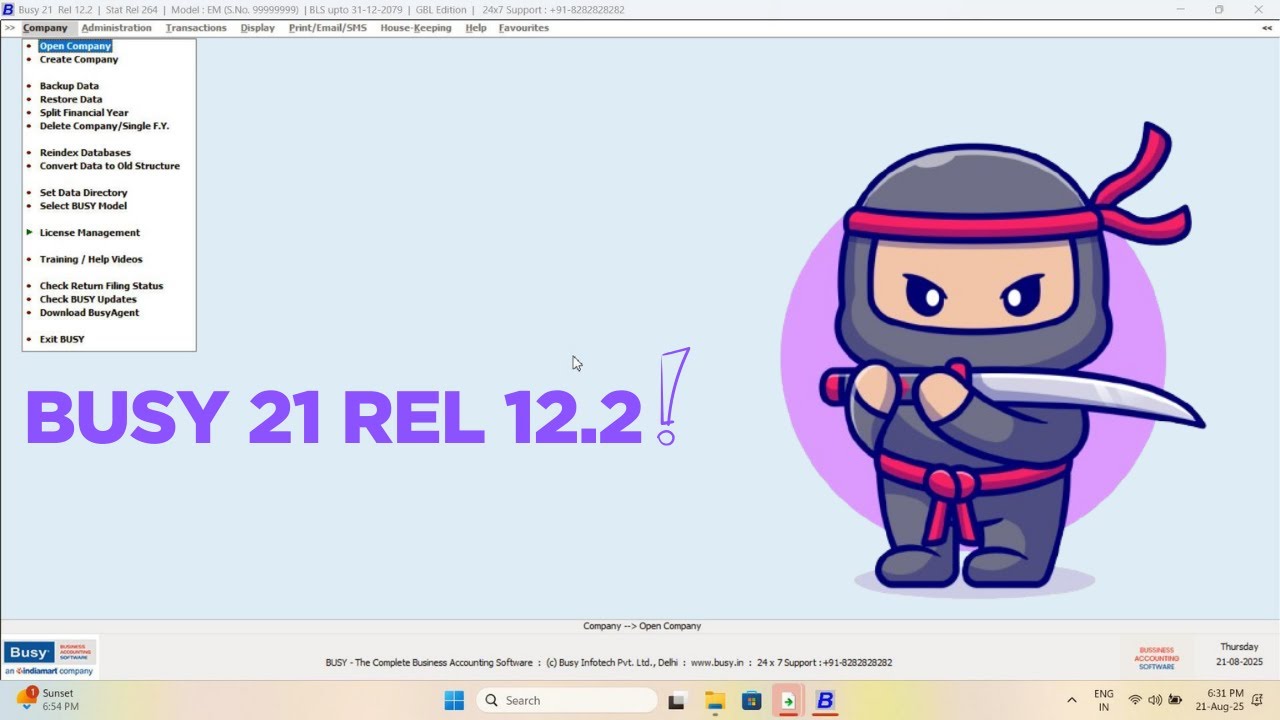Viewport: 1280px width, 720px height.
Task: Click the taskbar Search box
Action: (566, 700)
